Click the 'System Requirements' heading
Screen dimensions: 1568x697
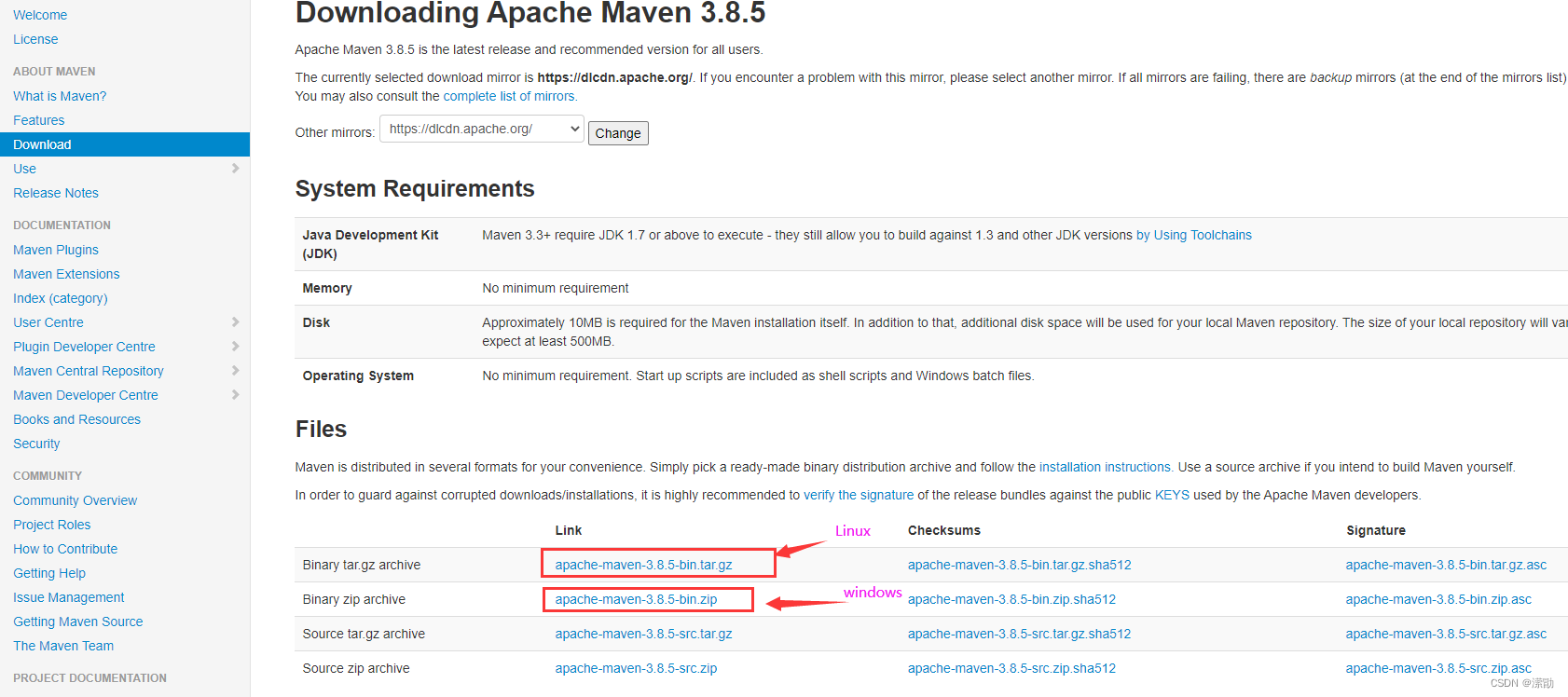[415, 188]
